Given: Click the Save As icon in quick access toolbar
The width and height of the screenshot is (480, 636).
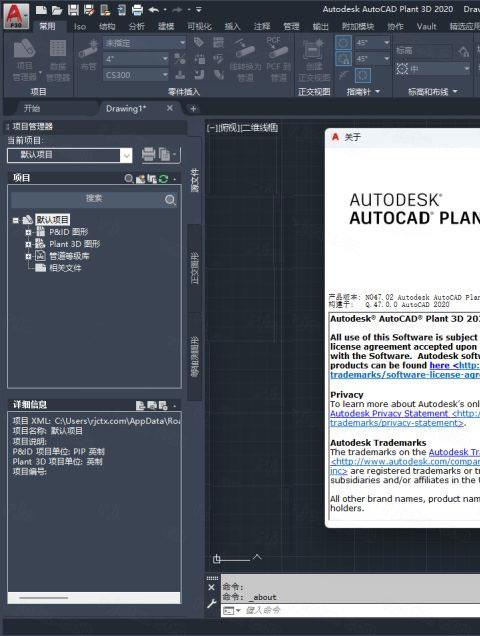Looking at the screenshot, I should pos(89,10).
